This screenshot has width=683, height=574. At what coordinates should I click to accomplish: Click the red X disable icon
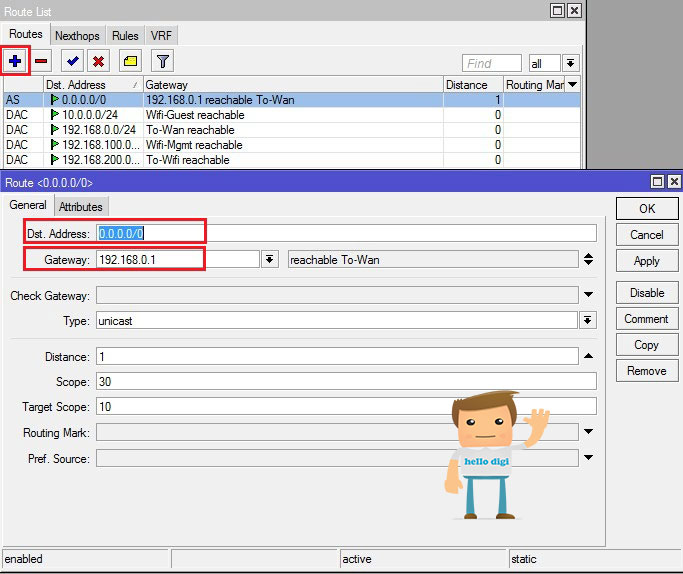click(x=98, y=61)
